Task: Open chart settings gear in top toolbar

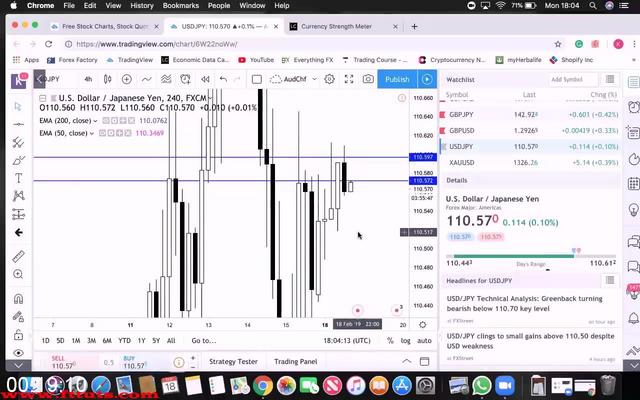Action: pos(329,79)
